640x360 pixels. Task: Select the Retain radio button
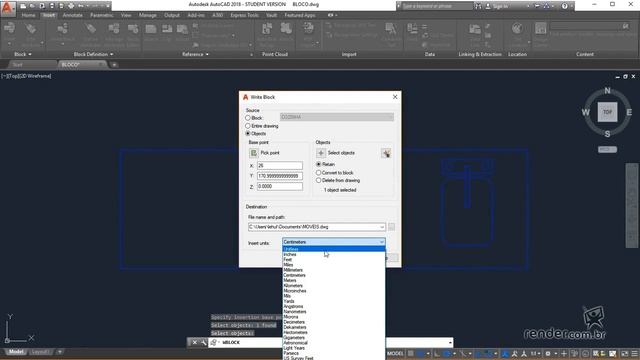point(319,164)
